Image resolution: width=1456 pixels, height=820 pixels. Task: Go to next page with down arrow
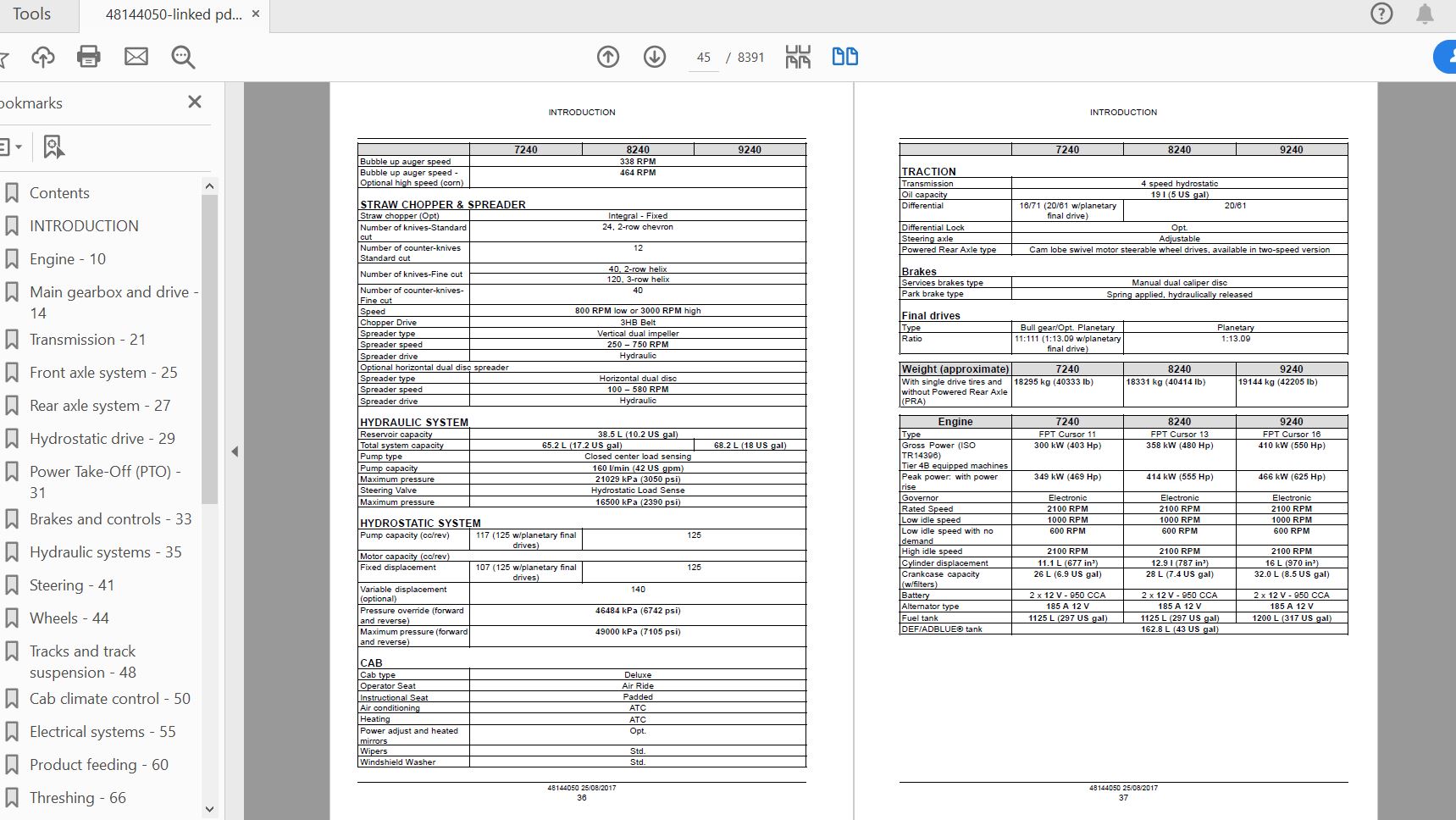coord(655,57)
